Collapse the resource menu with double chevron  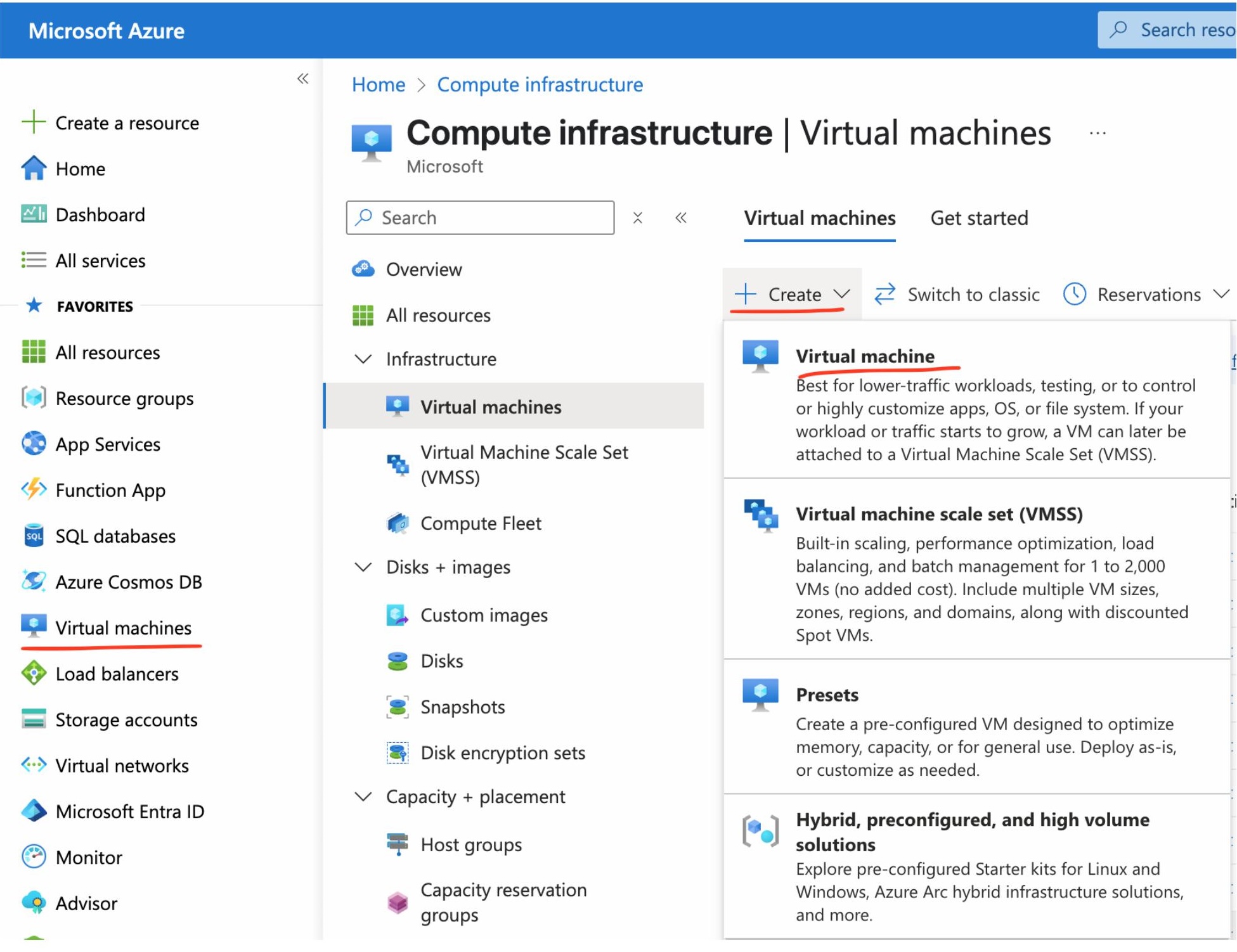tap(681, 217)
